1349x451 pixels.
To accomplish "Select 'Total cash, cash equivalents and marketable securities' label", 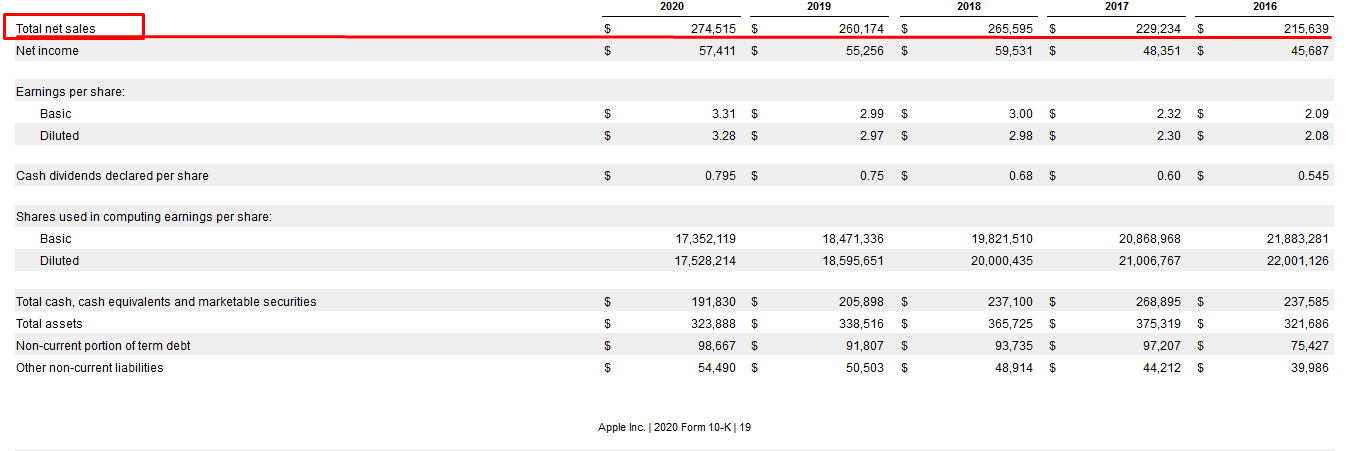I will 166,302.
